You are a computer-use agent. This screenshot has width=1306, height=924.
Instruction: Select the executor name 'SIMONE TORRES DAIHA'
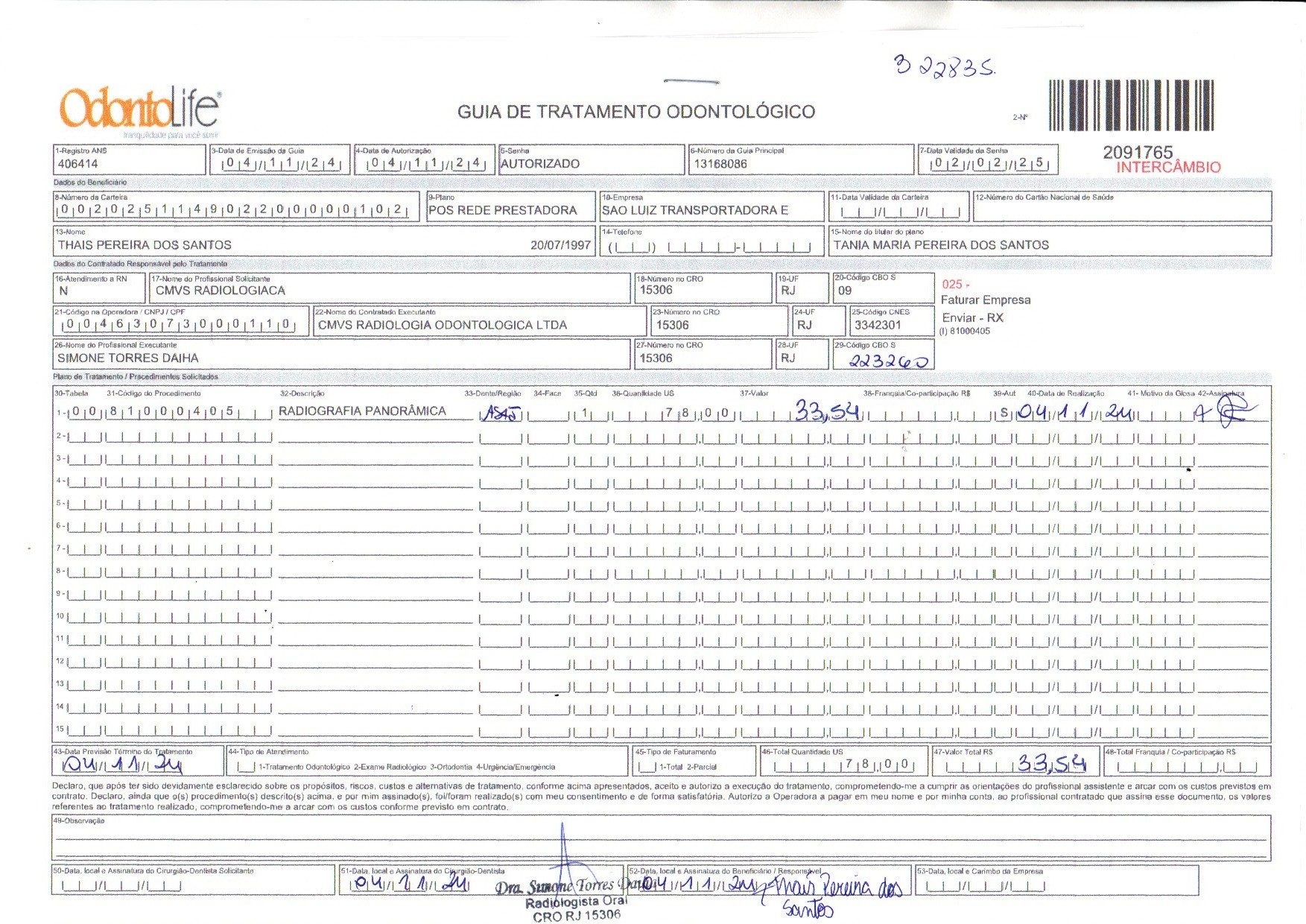click(128, 358)
